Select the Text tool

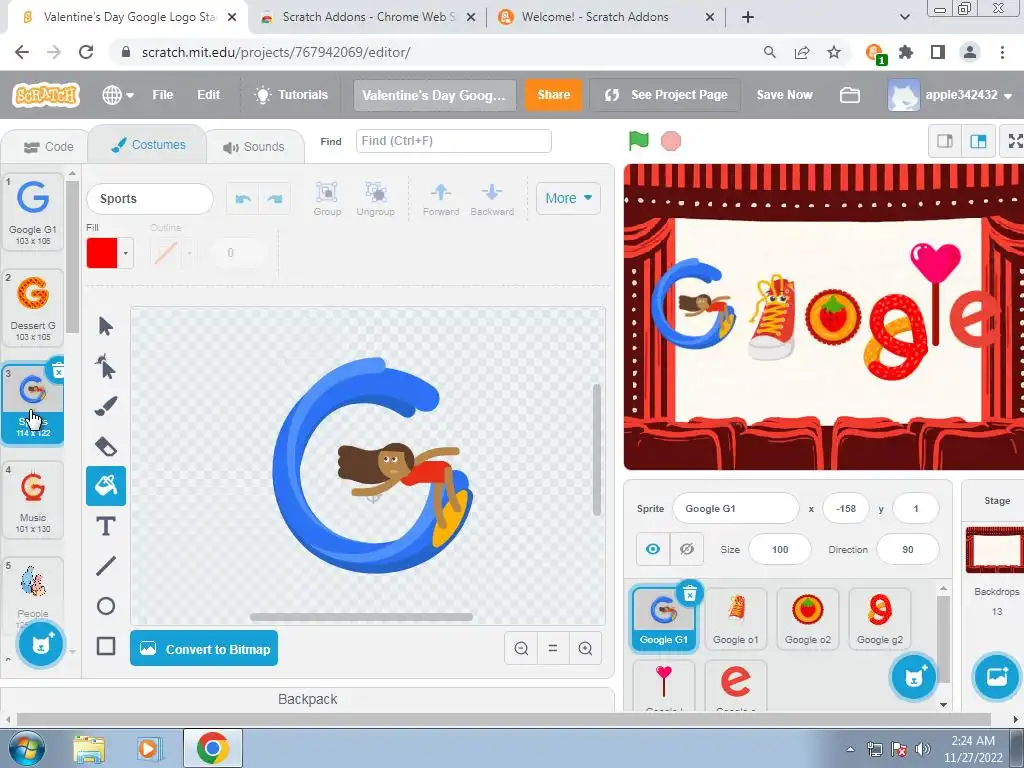point(105,526)
